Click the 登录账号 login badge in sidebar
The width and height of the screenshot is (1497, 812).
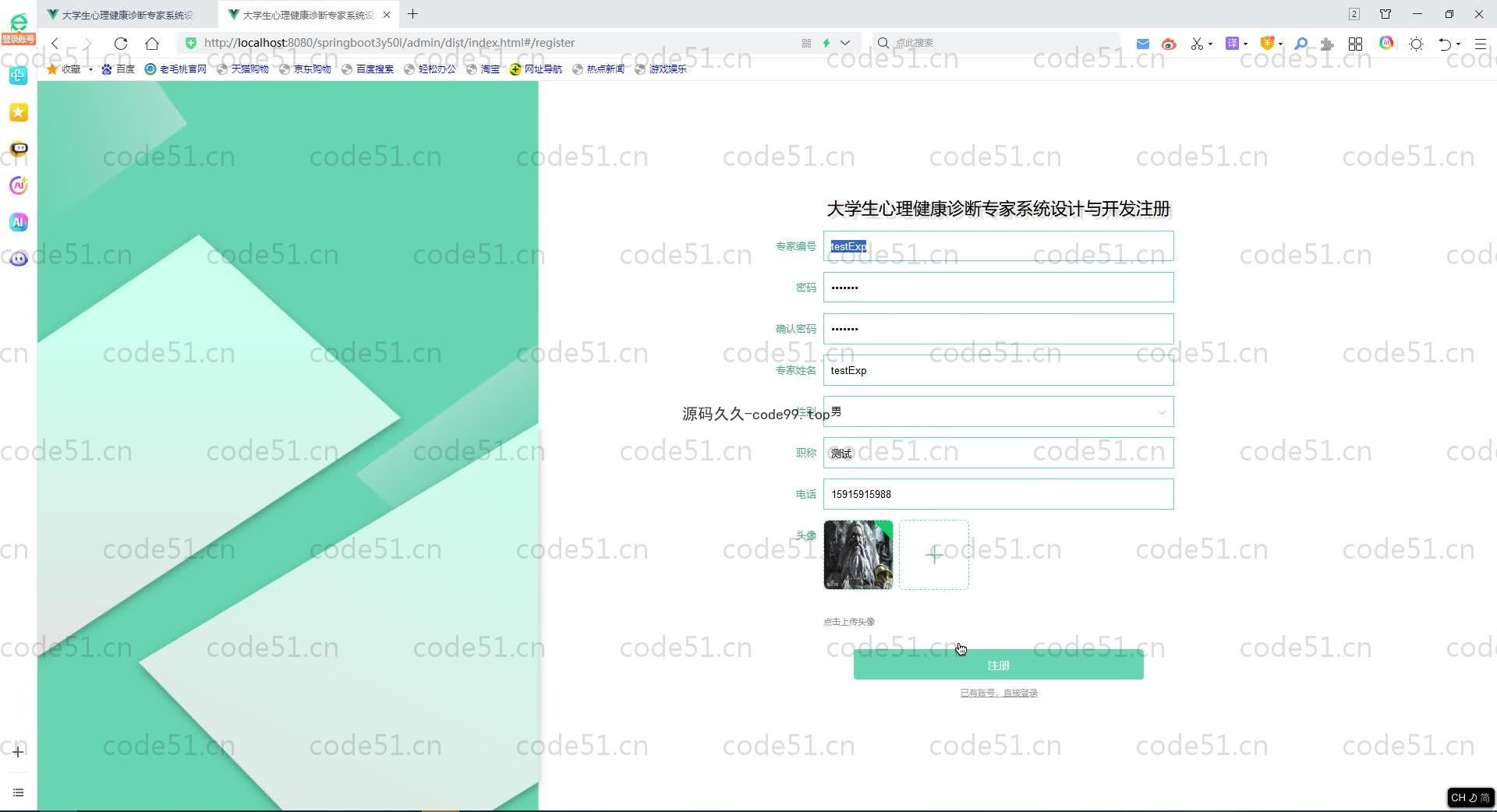[x=18, y=39]
